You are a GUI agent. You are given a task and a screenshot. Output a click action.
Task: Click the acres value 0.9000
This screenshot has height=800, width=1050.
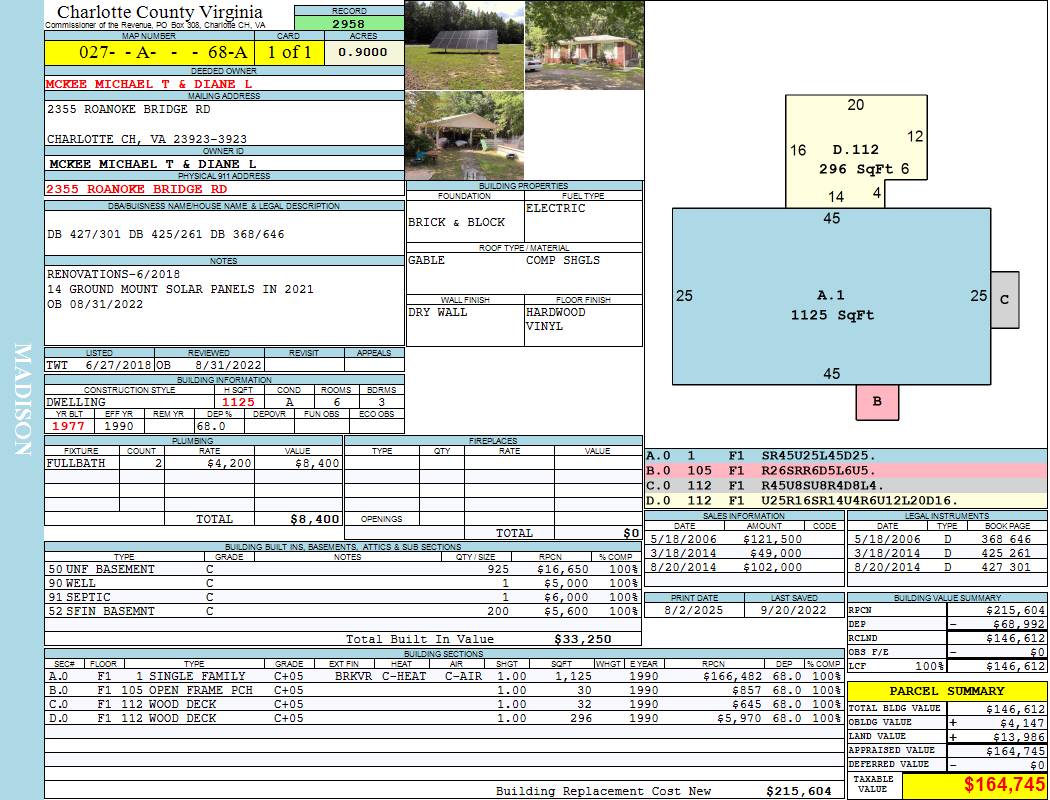(363, 52)
